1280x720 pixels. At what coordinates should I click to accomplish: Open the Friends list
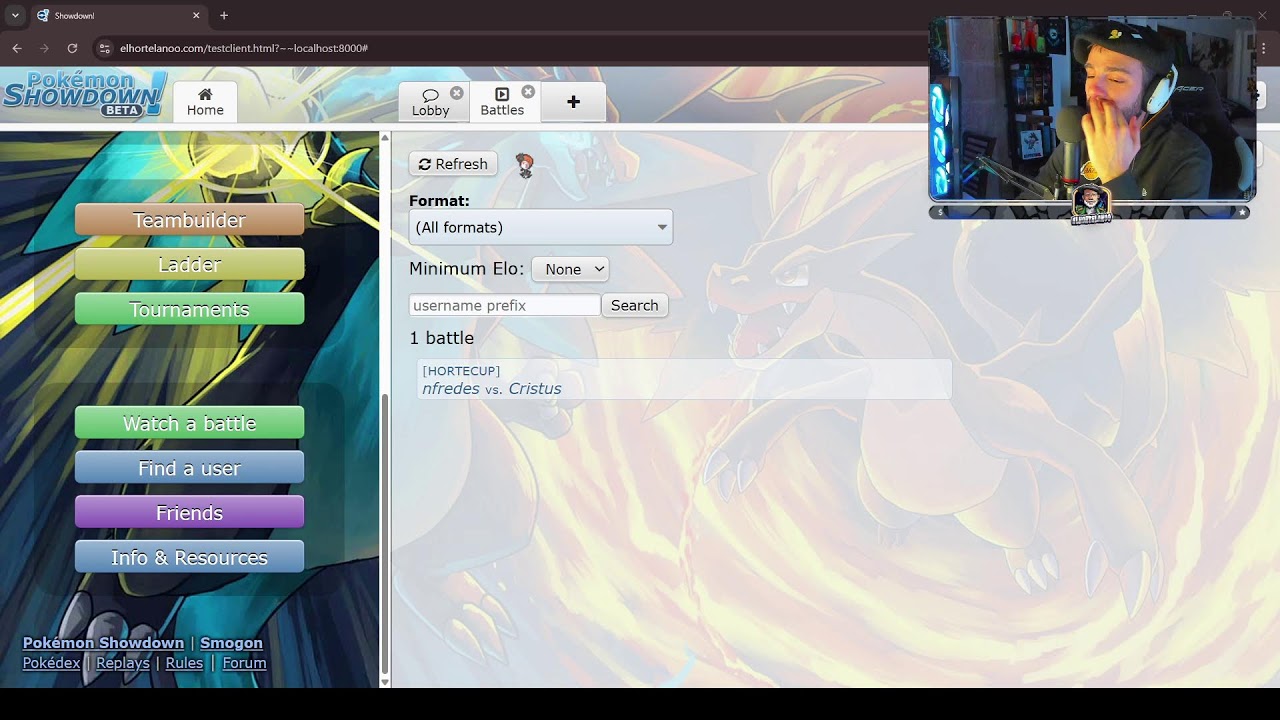190,513
